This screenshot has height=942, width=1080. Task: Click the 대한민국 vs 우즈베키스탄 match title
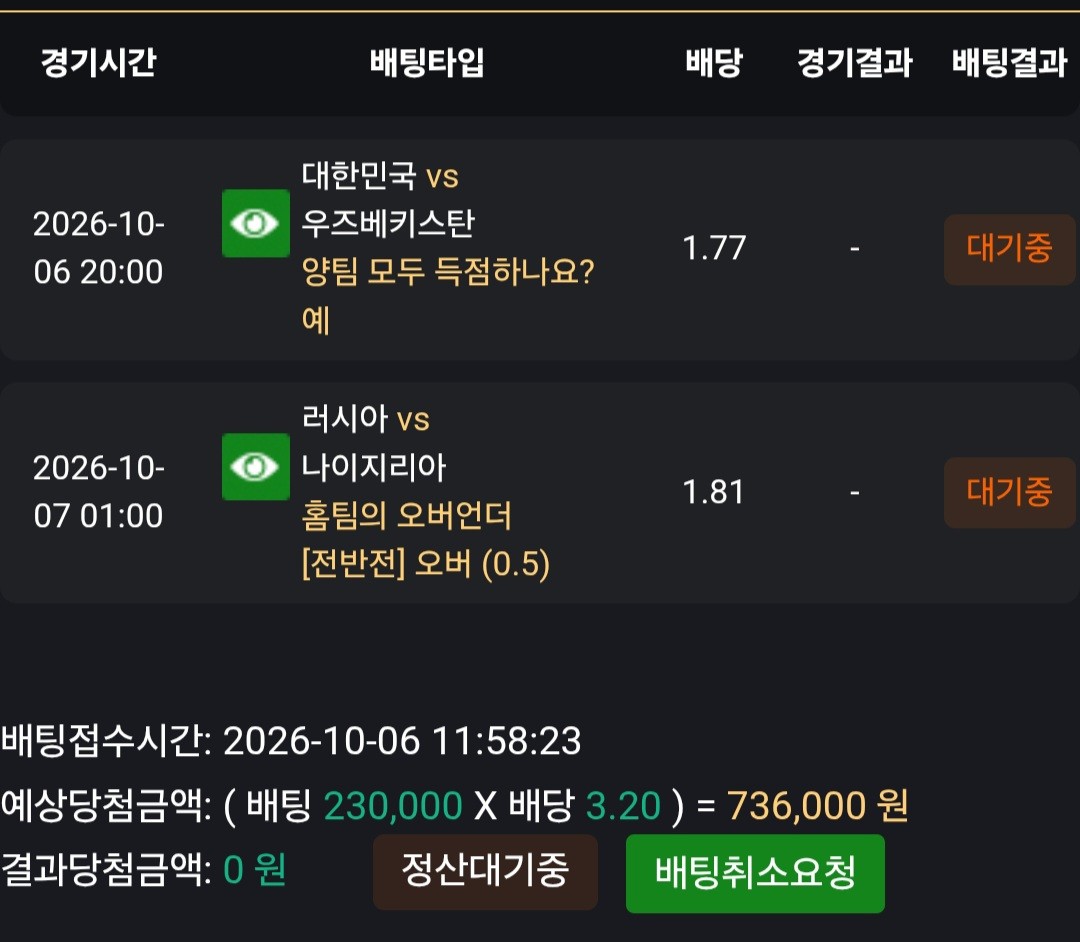388,199
